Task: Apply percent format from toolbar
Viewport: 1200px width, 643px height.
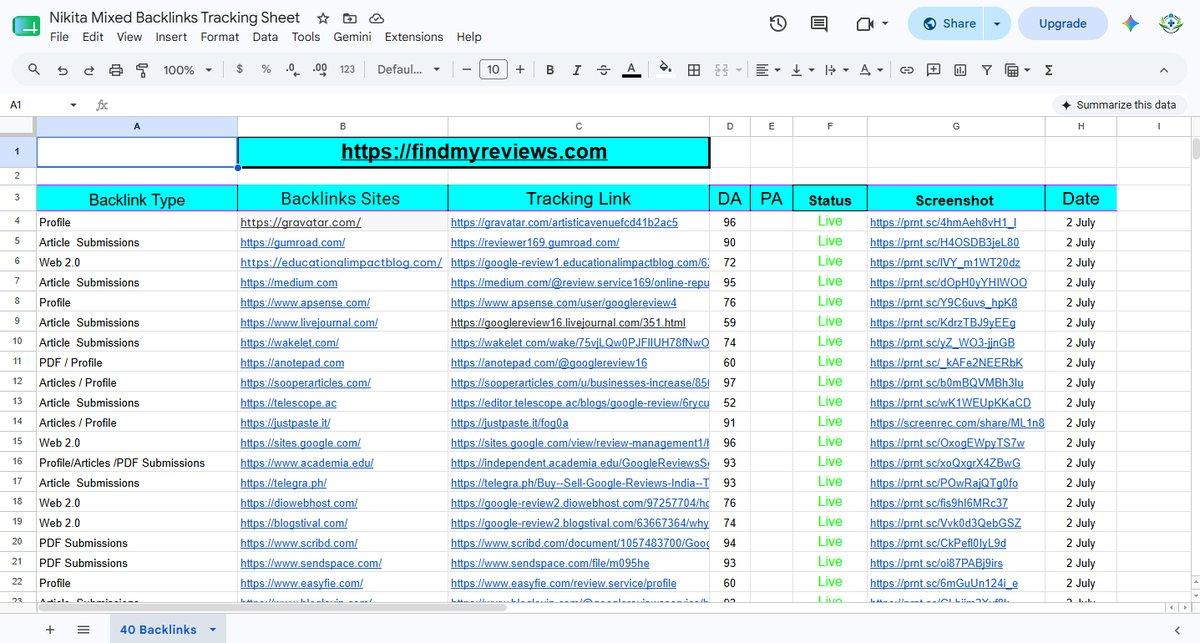Action: [266, 70]
